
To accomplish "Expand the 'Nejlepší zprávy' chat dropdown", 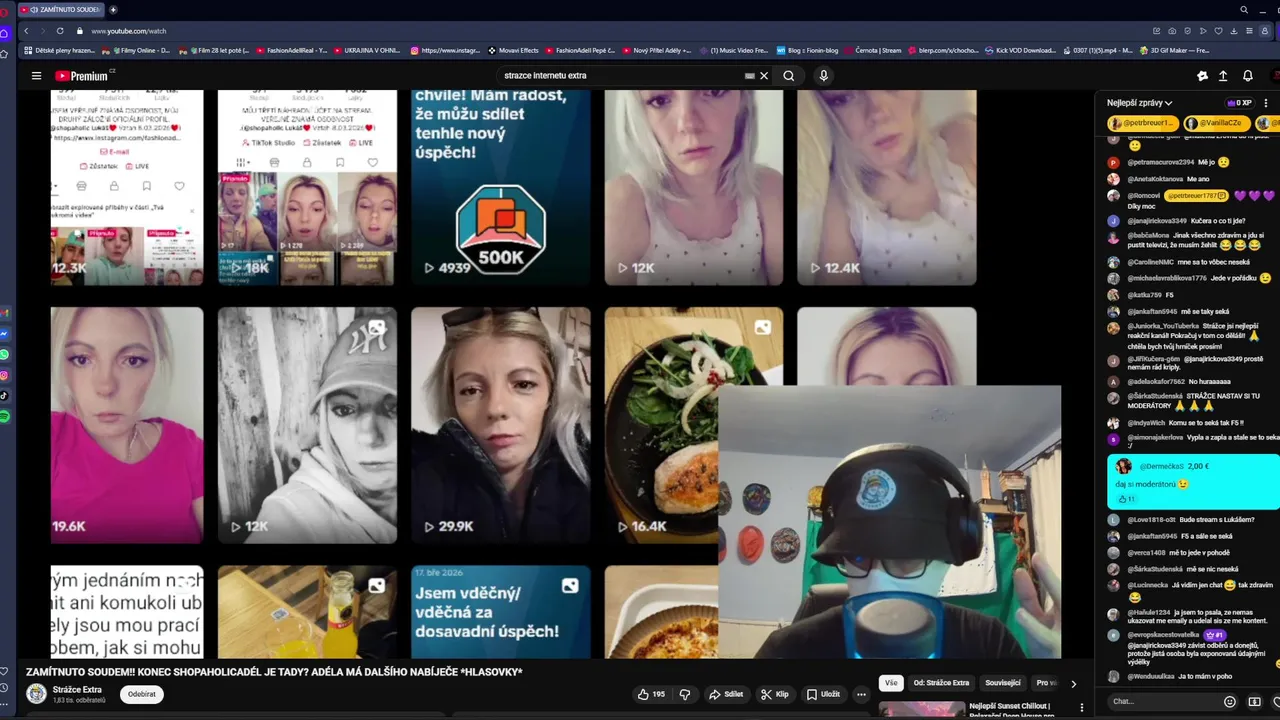I will click(x=1140, y=103).
